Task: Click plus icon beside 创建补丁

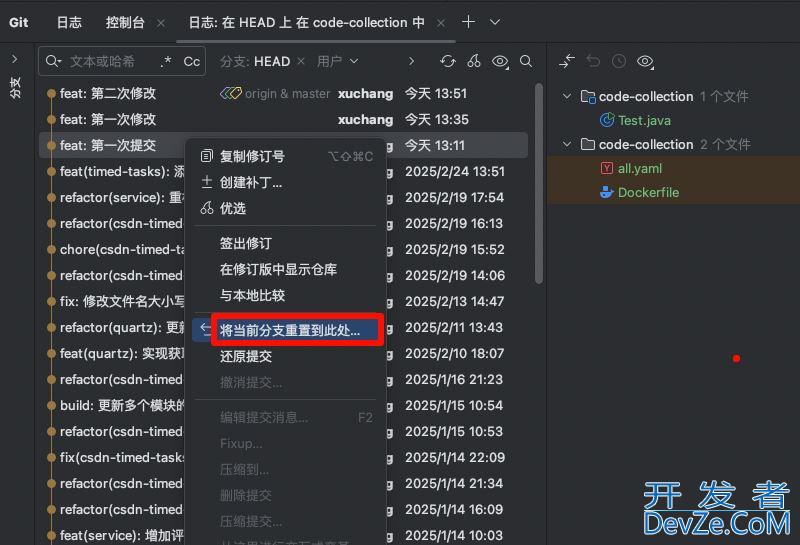Action: [x=206, y=182]
